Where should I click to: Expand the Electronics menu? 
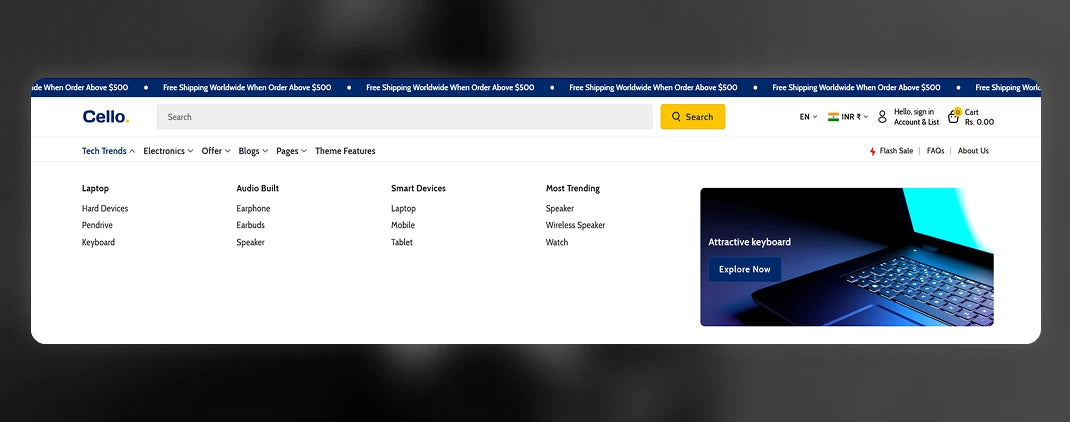(168, 151)
